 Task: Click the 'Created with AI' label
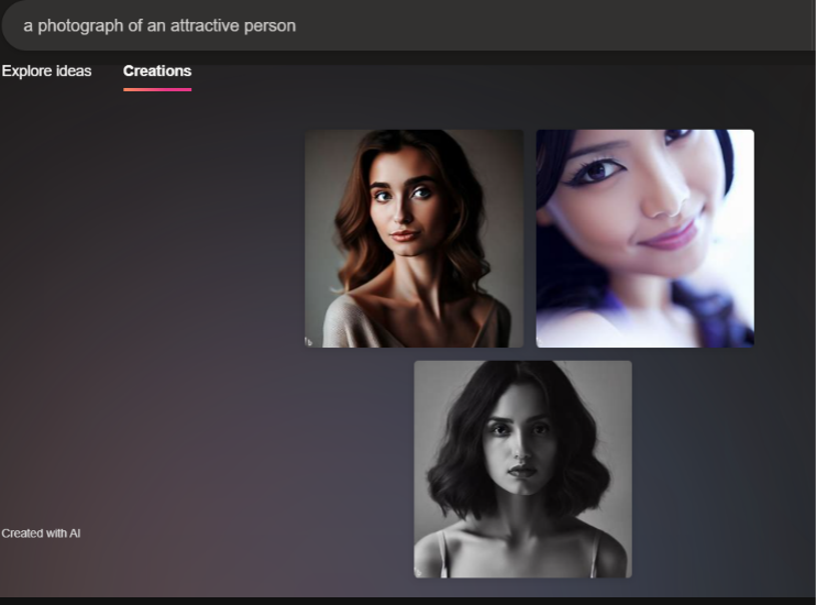pos(41,533)
